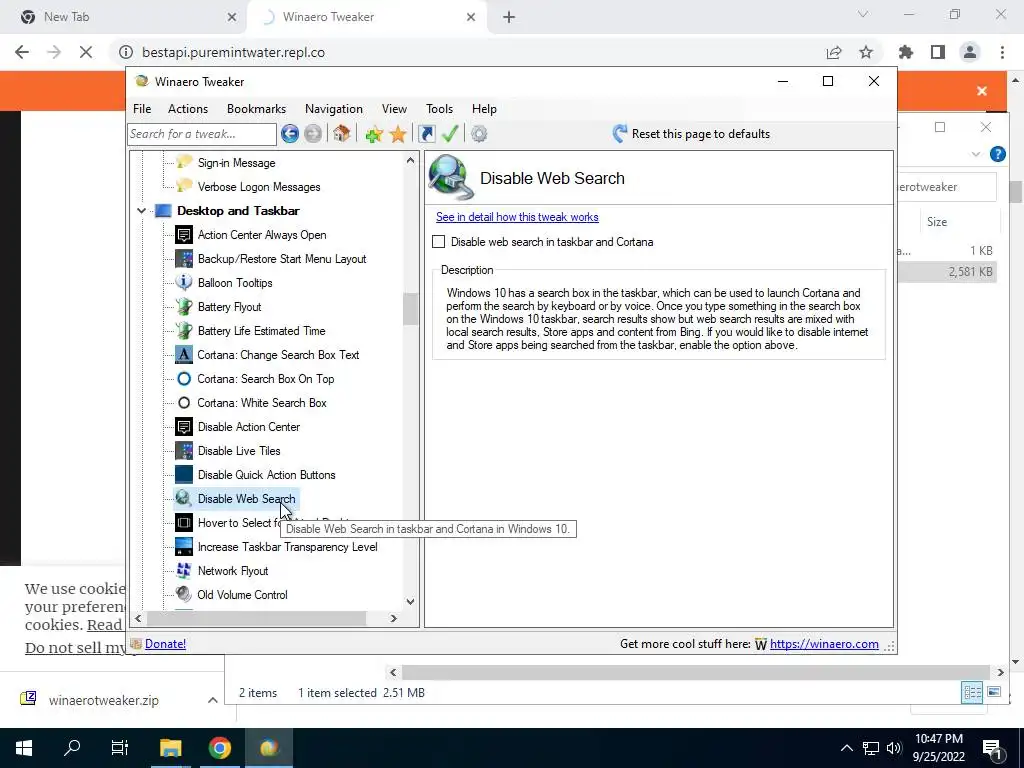Open See in detail how this tweak works

[517, 217]
